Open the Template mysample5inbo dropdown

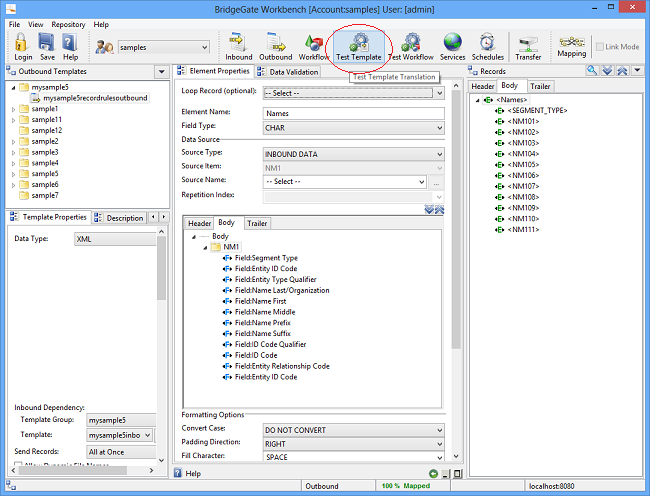click(x=148, y=435)
